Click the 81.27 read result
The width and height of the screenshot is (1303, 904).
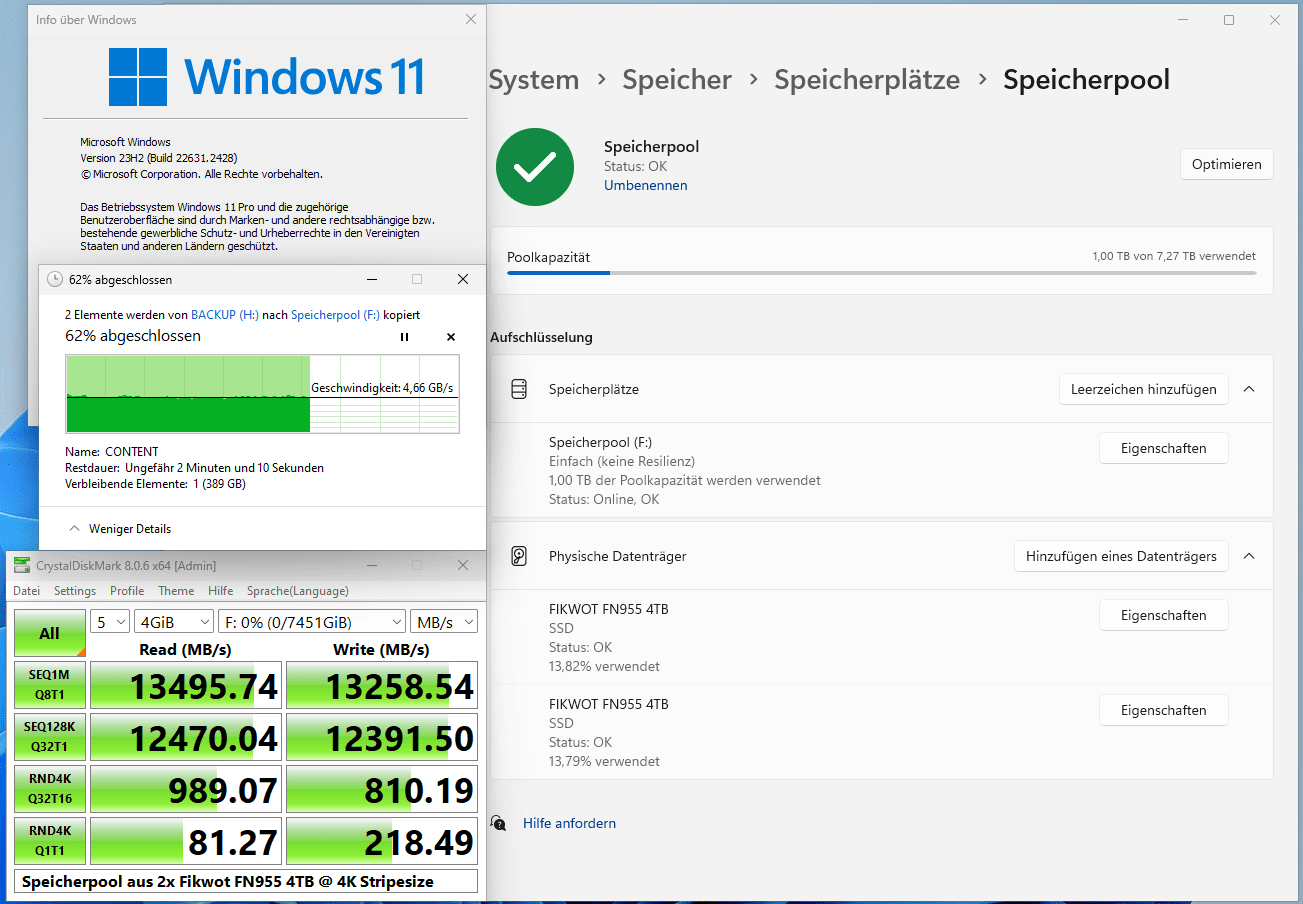coord(186,842)
